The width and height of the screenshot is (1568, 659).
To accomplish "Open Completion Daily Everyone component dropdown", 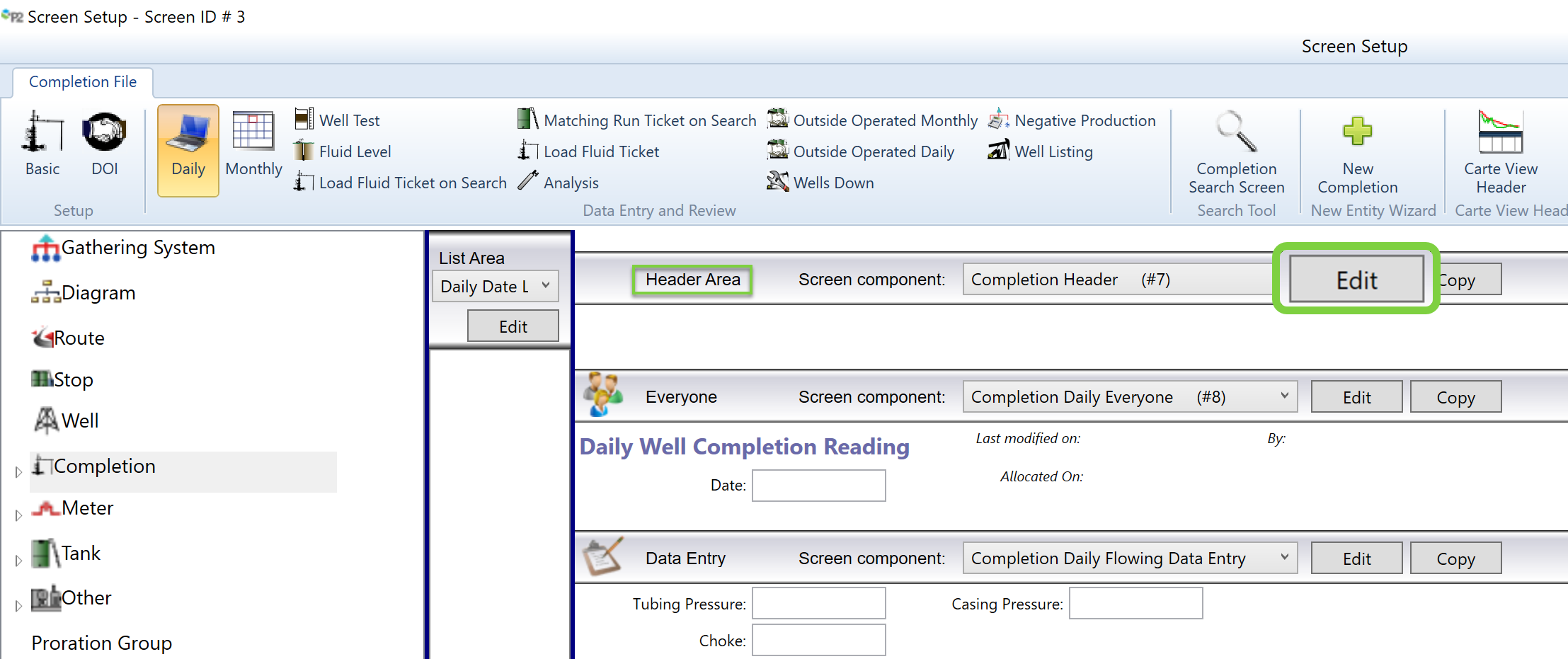I will coord(1283,396).
